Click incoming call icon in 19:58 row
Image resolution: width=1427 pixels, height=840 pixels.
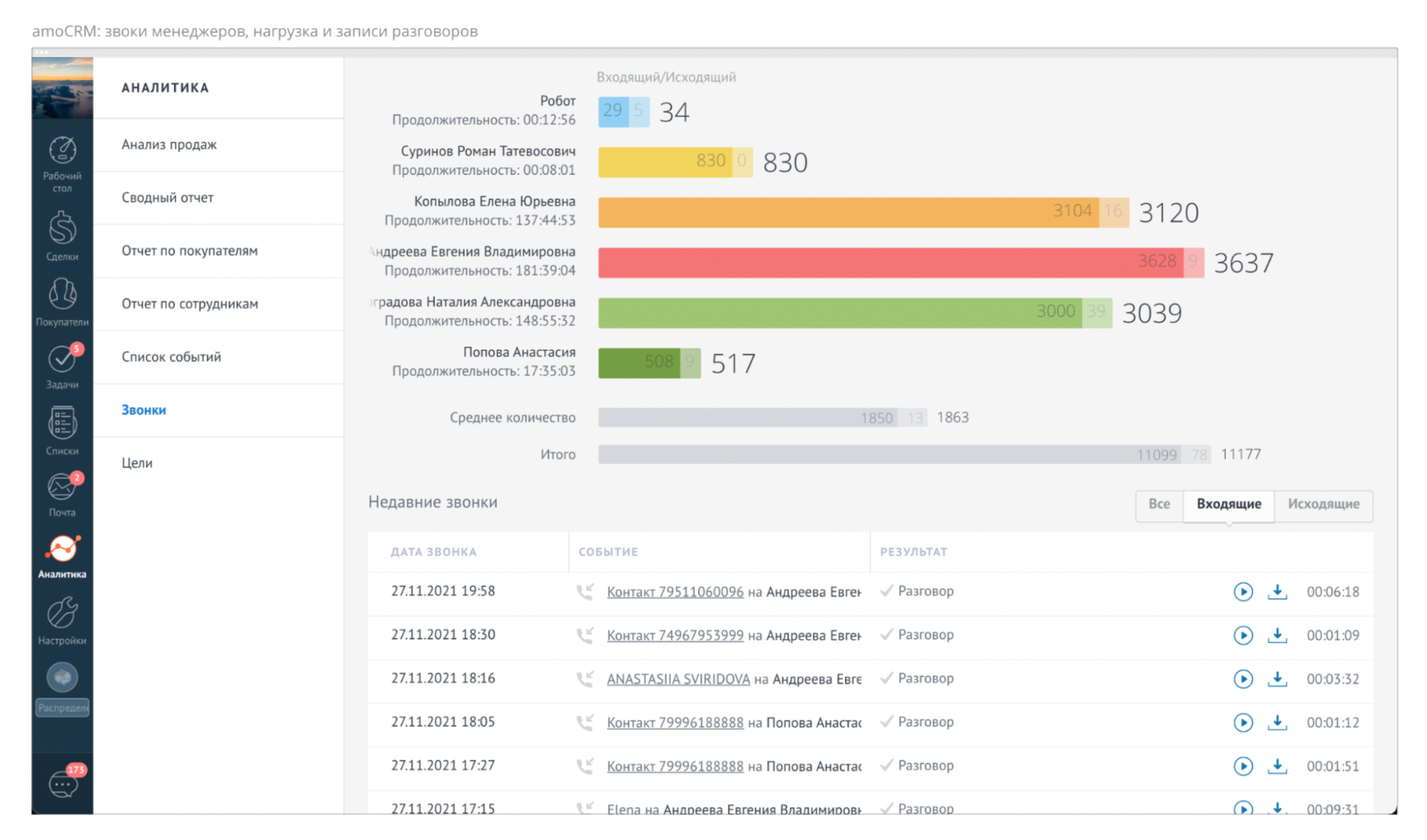coord(584,592)
